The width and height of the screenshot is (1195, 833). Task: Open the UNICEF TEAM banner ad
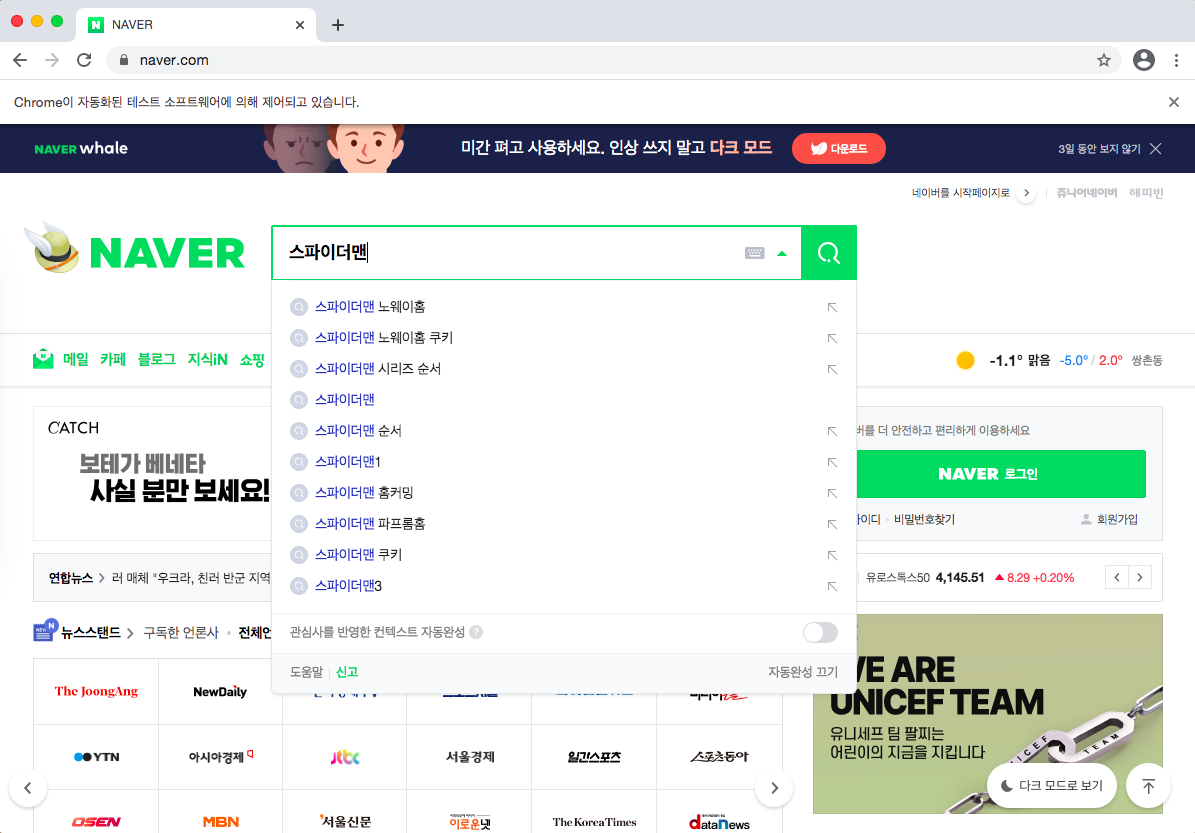988,714
